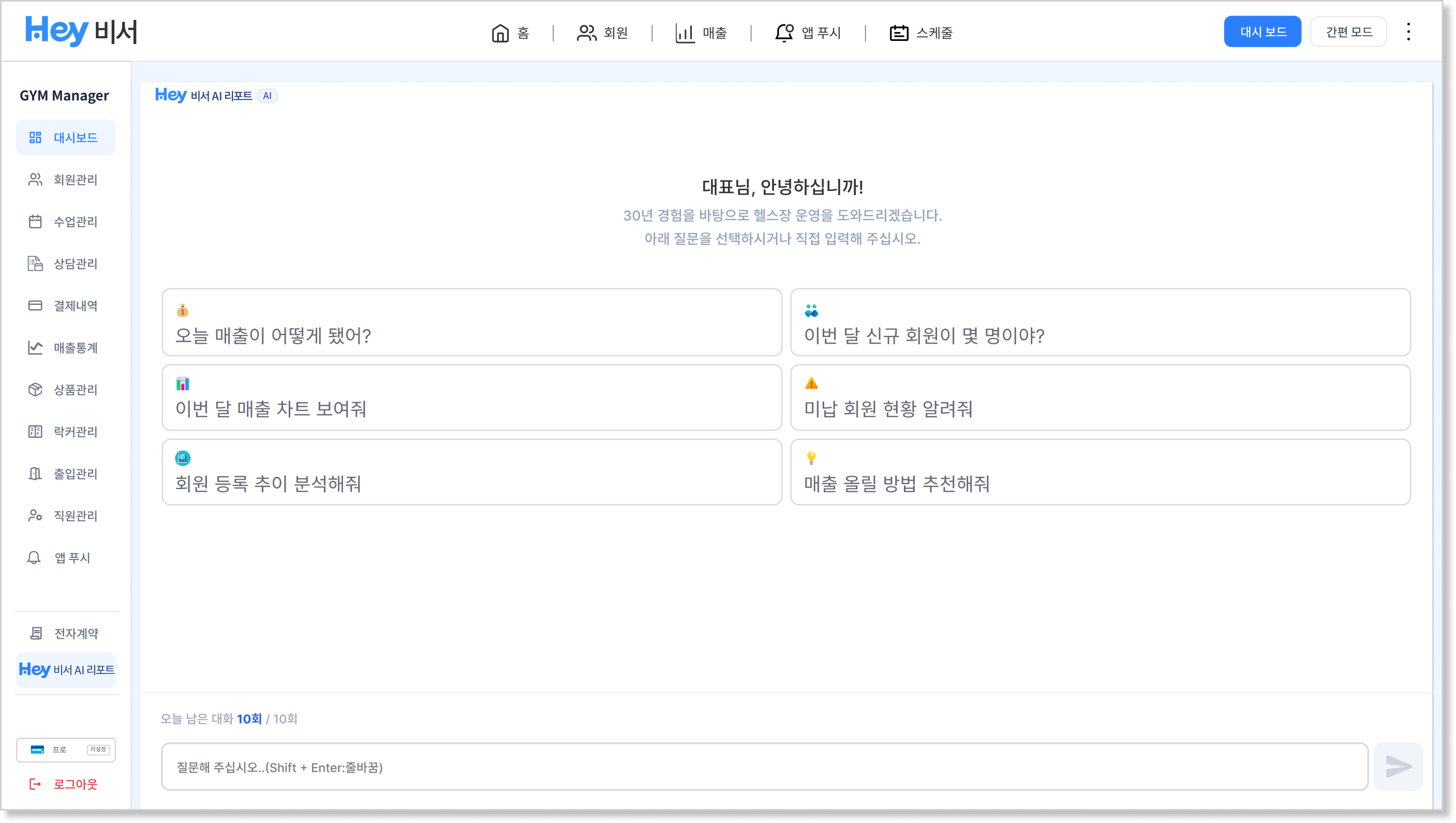Go to 상담관리 in the sidebar
This screenshot has width=1456, height=823.
tap(66, 263)
